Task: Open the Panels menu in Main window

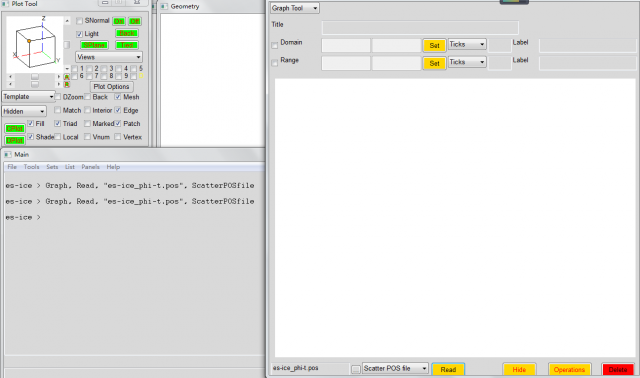Action: point(91,167)
